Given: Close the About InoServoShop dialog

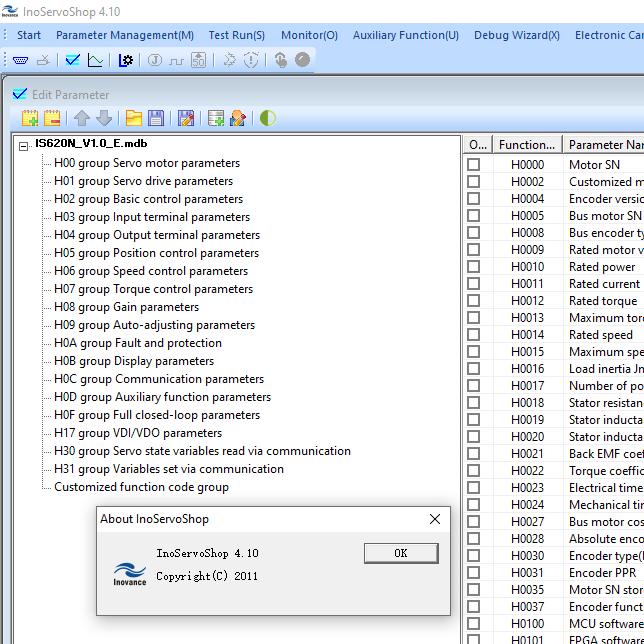Looking at the screenshot, I should pos(434,519).
